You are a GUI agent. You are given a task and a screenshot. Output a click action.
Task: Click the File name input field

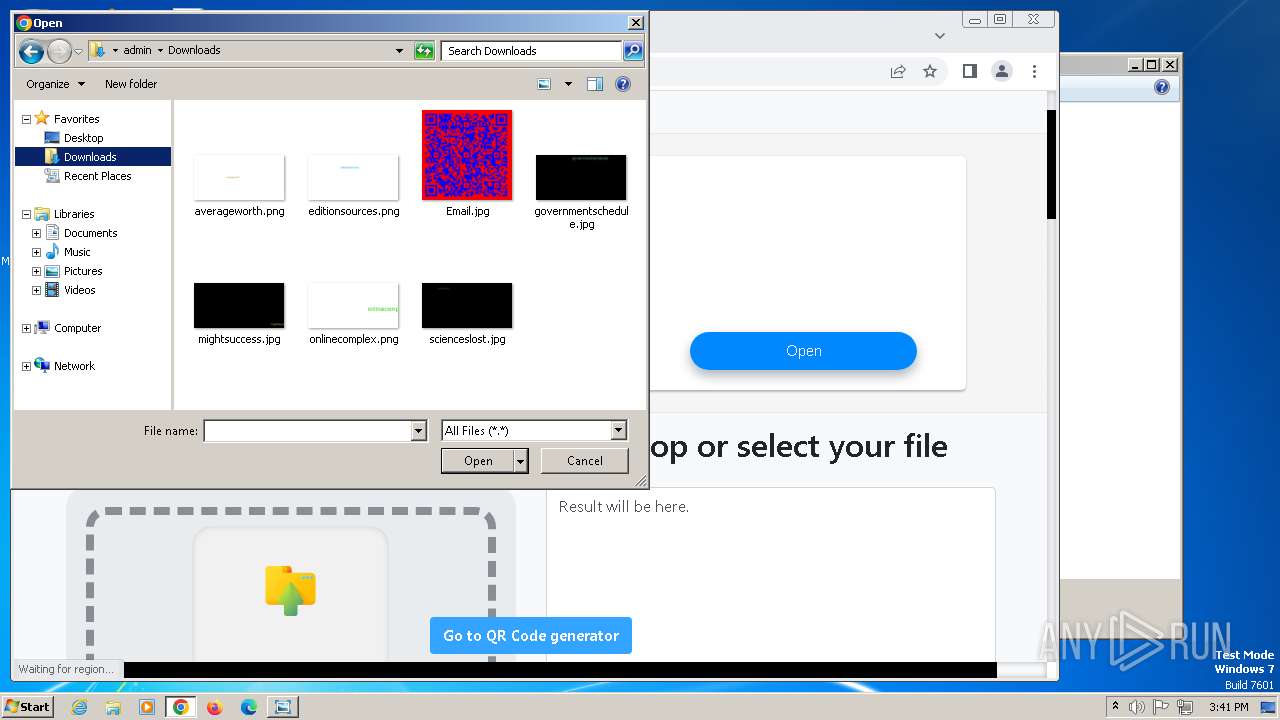tap(308, 431)
